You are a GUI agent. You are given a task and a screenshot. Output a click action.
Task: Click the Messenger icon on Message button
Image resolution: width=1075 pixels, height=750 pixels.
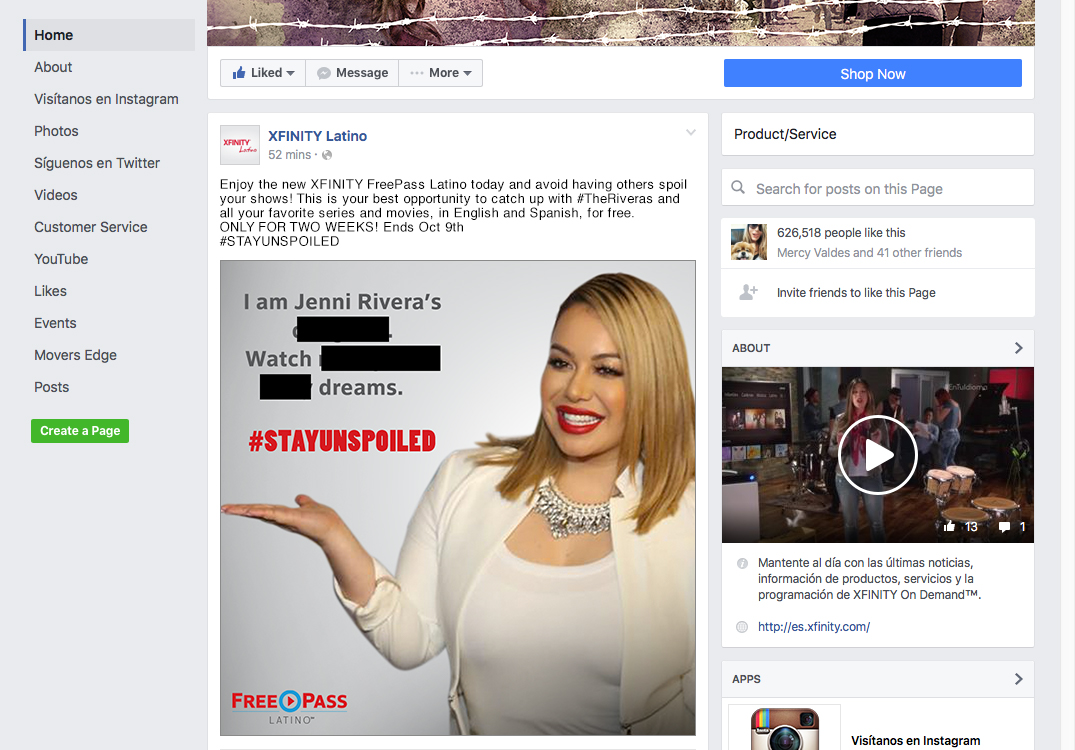(324, 73)
